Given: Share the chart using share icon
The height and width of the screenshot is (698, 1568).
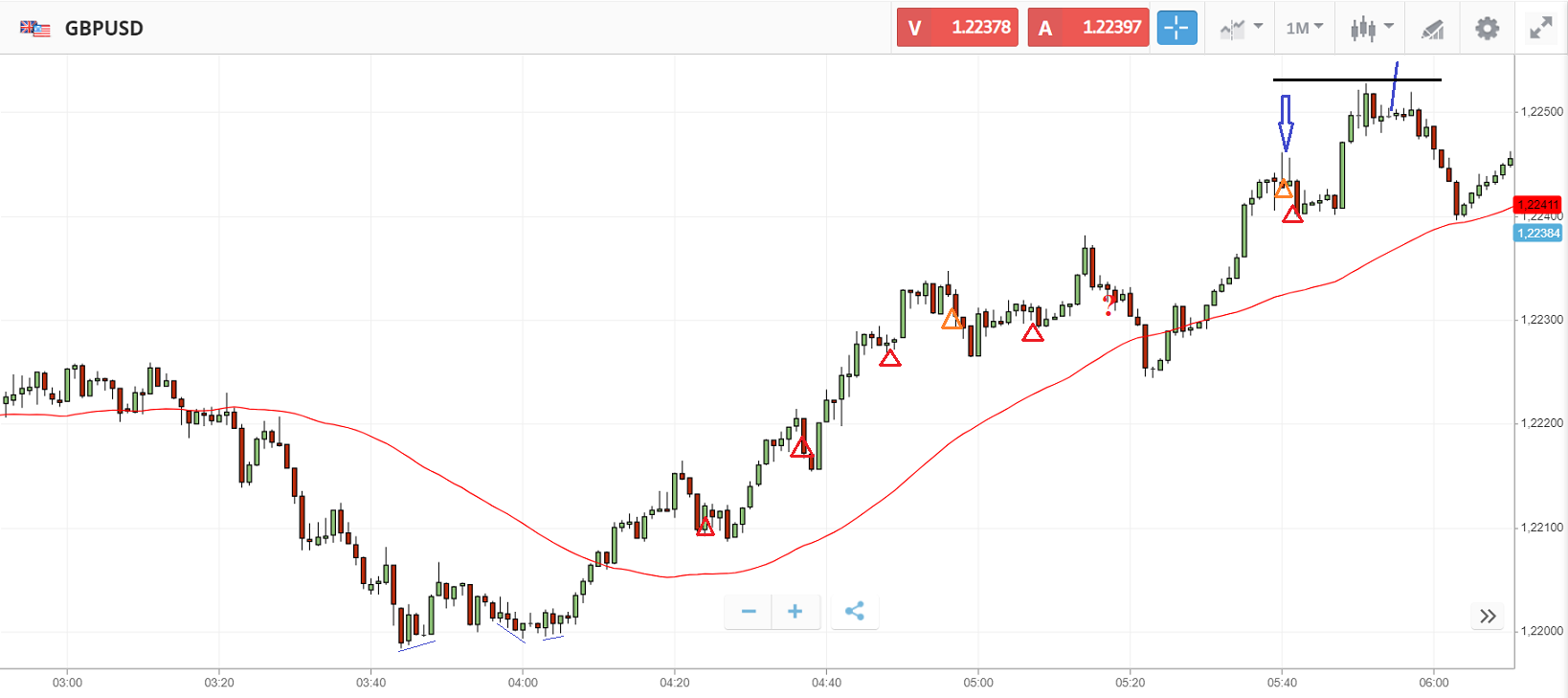Looking at the screenshot, I should 855,612.
